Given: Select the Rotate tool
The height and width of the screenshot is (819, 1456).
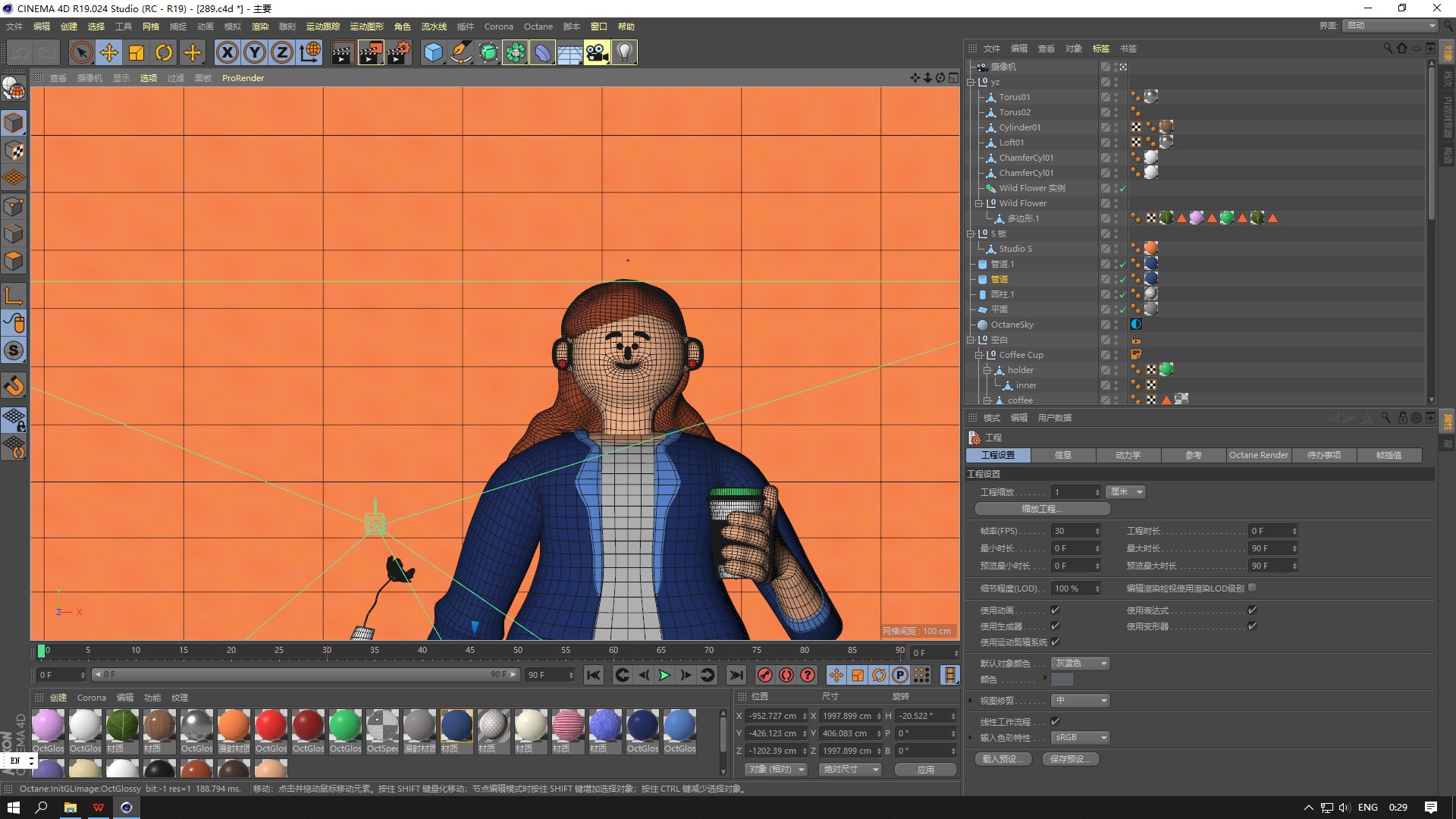Looking at the screenshot, I should coord(164,53).
